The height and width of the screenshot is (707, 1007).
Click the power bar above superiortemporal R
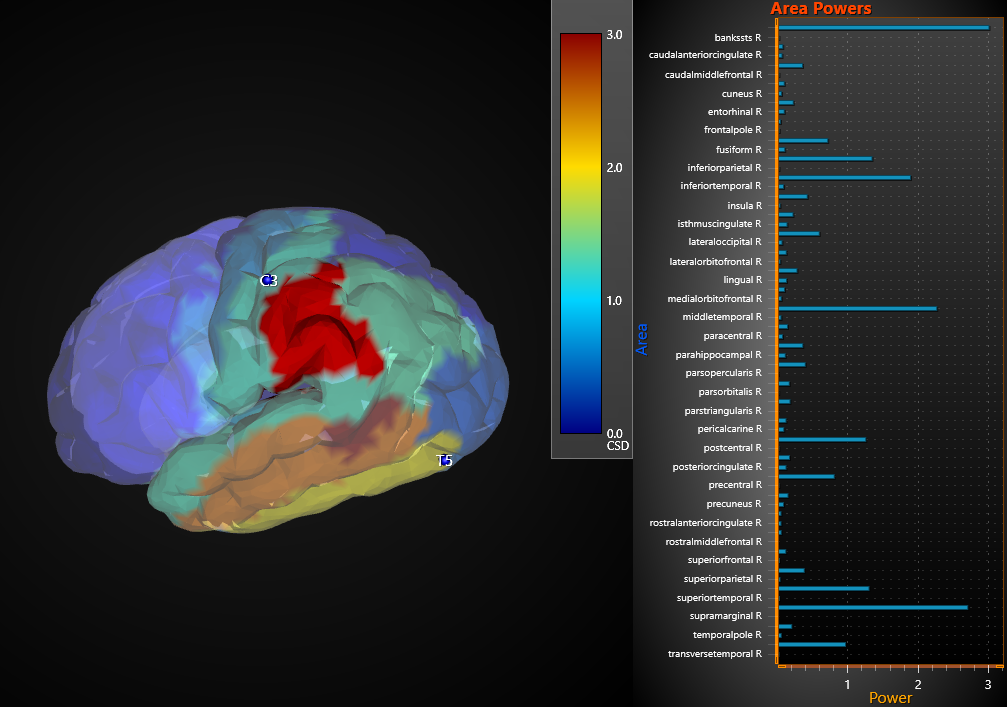(823, 588)
